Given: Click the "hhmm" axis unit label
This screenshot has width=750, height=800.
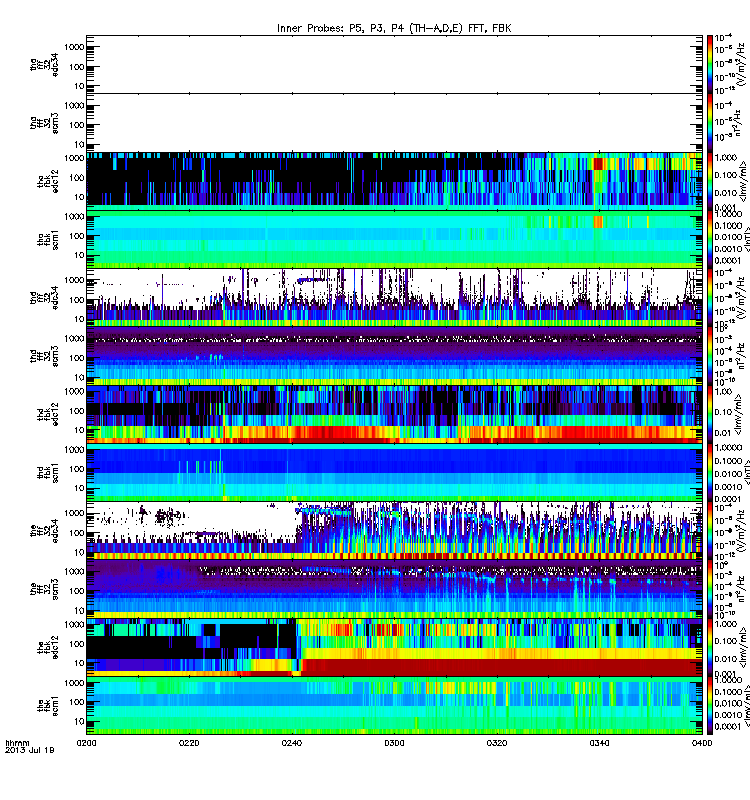Looking at the screenshot, I should [x=17, y=743].
